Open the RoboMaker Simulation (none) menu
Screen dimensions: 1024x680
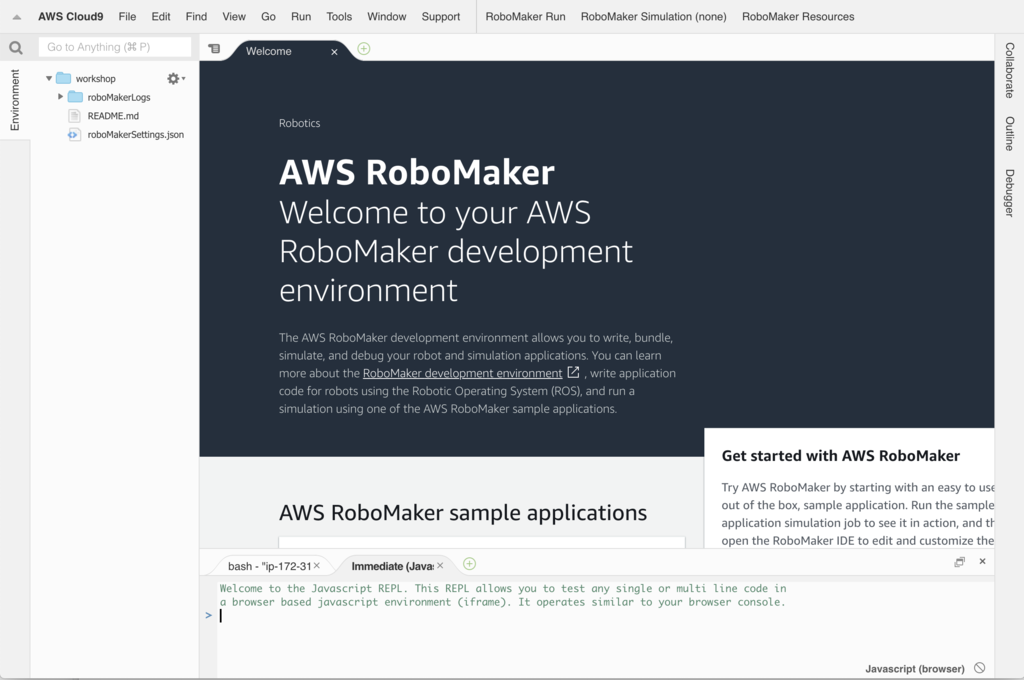(x=654, y=17)
